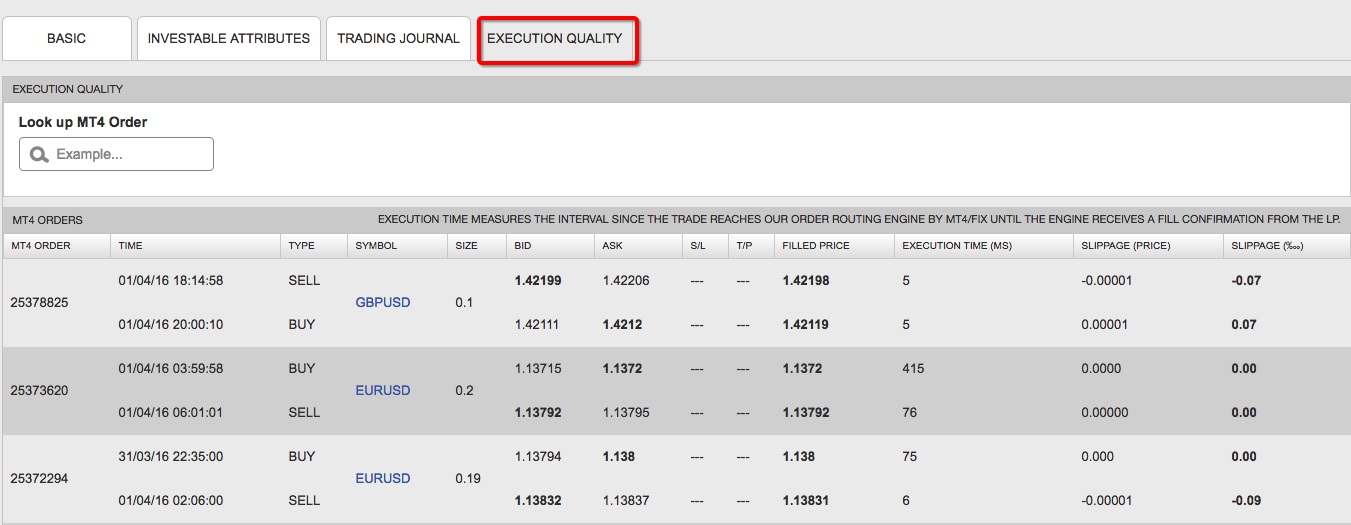Click the SYMBOL column header
1351x525 pixels.
click(x=396, y=246)
